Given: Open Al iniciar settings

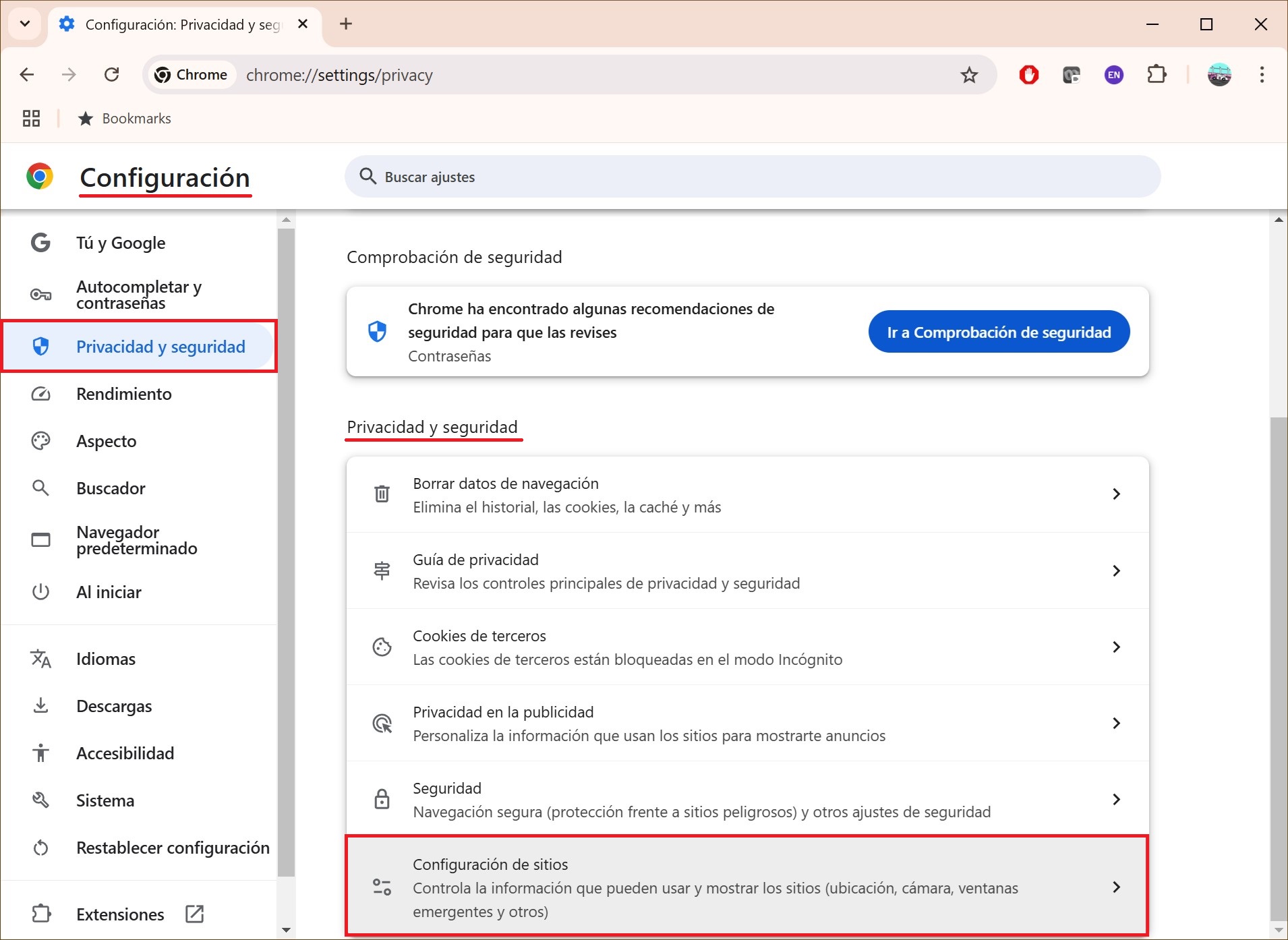Looking at the screenshot, I should tap(138, 592).
